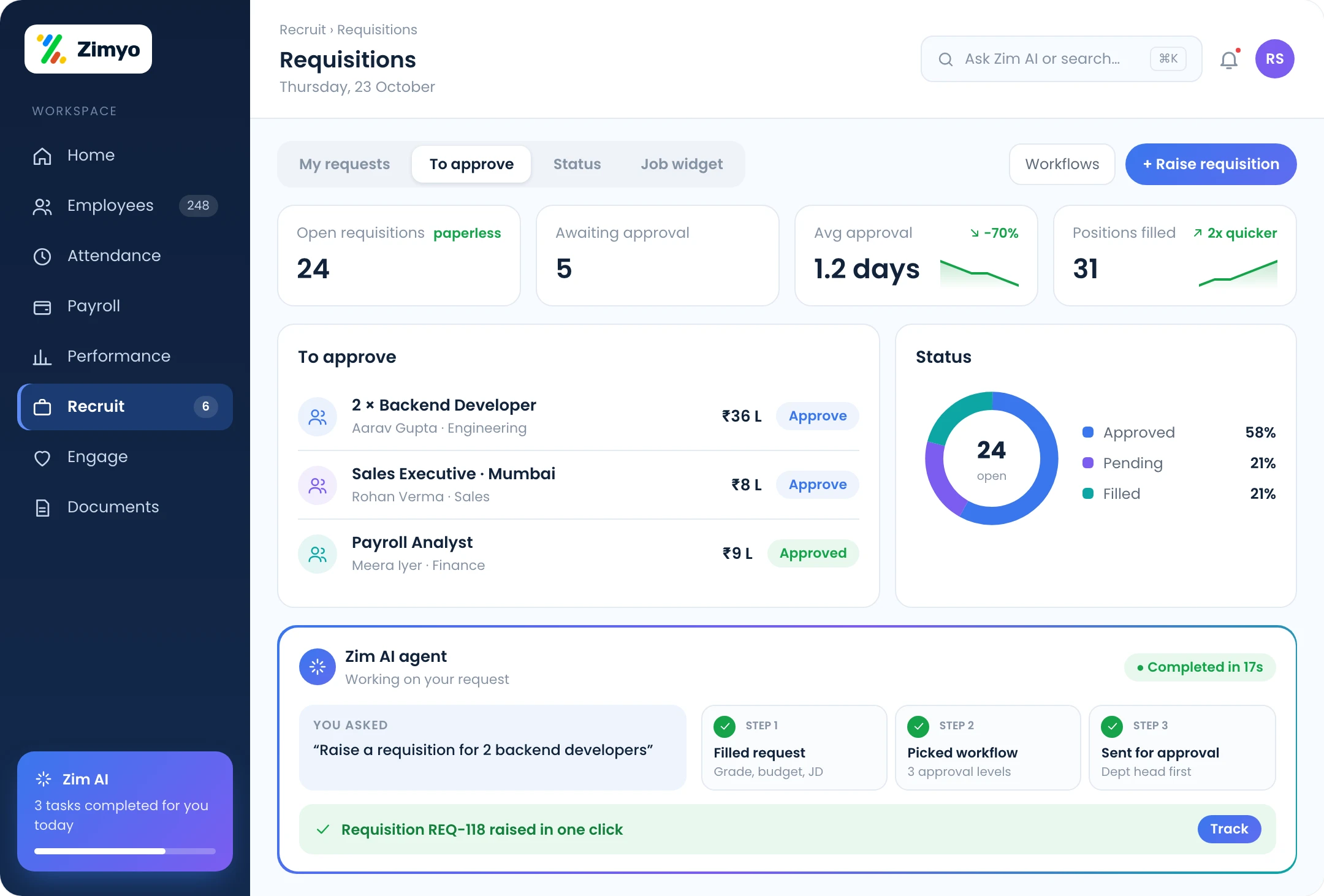Screen dimensions: 1324x896
Task: Click Track for REQ-118
Action: tap(1229, 829)
